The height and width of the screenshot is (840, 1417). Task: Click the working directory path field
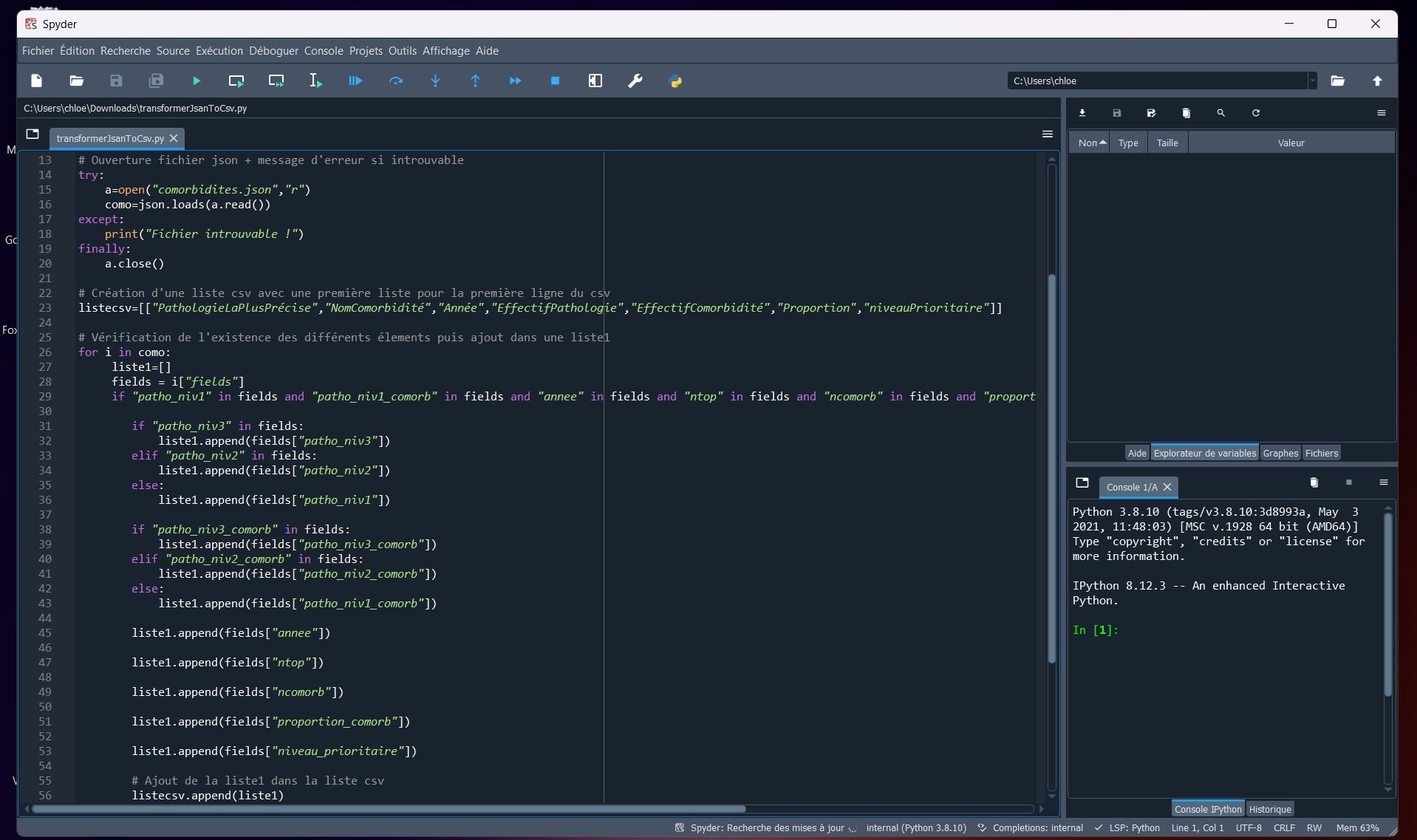(1153, 81)
